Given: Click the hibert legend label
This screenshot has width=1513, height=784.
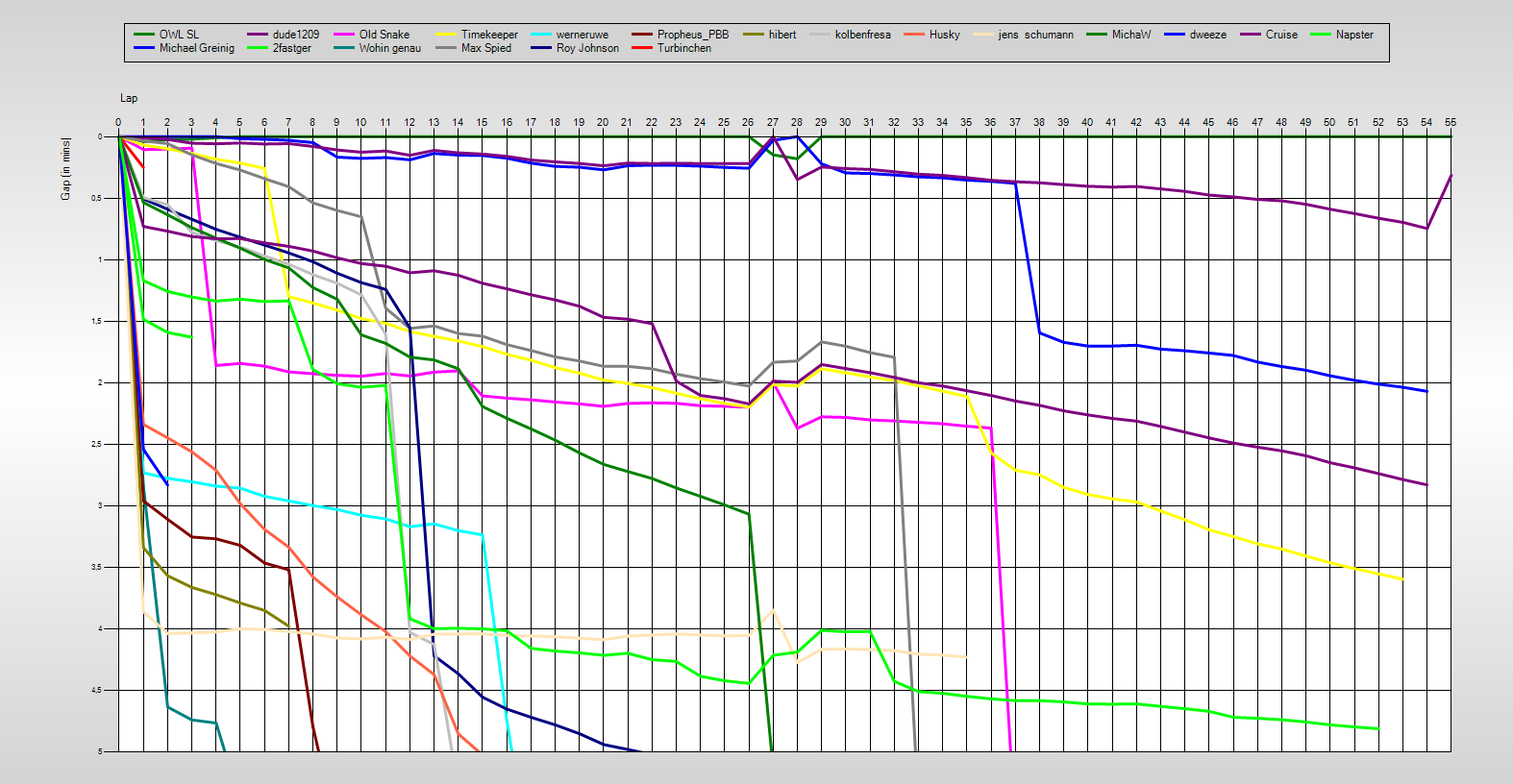Looking at the screenshot, I should click(x=782, y=35).
